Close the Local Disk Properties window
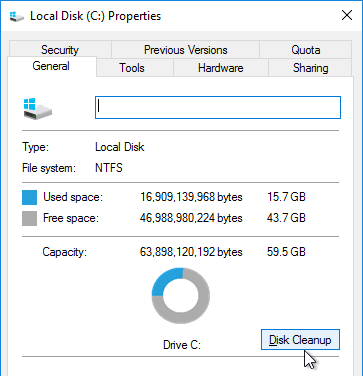The image size is (363, 376). [347, 15]
